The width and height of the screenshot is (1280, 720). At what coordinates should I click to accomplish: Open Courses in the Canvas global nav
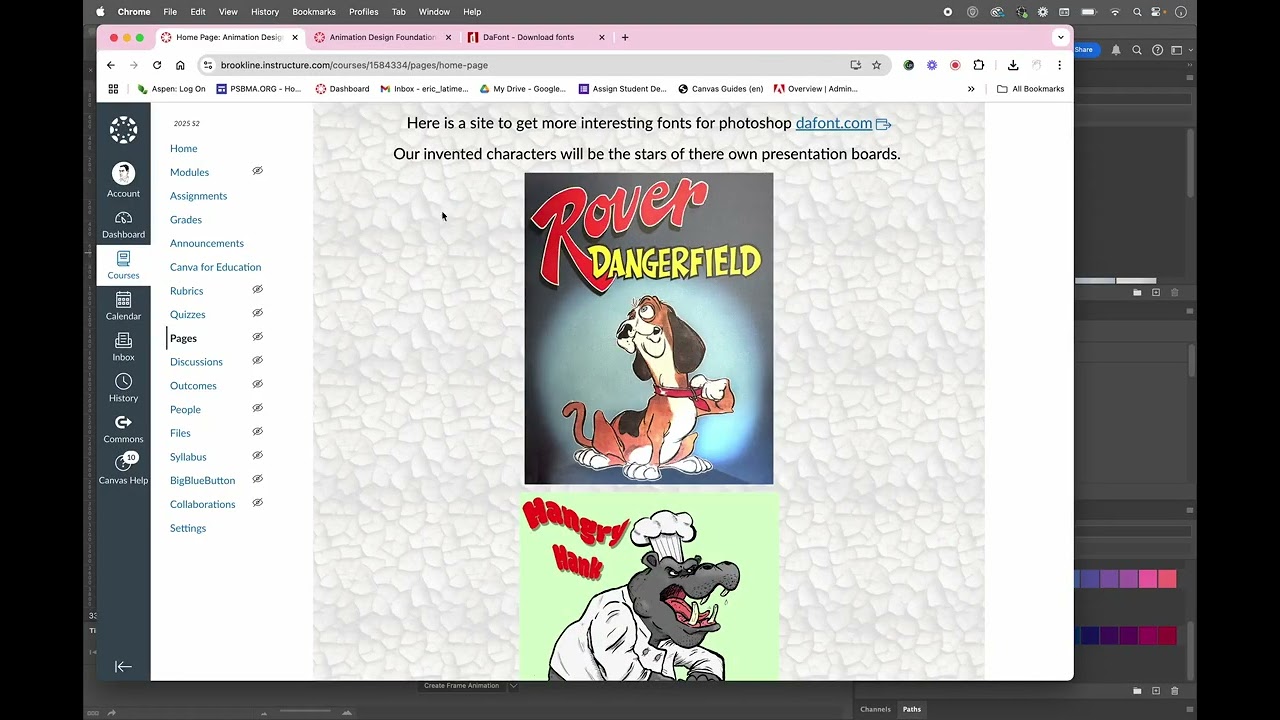123,266
